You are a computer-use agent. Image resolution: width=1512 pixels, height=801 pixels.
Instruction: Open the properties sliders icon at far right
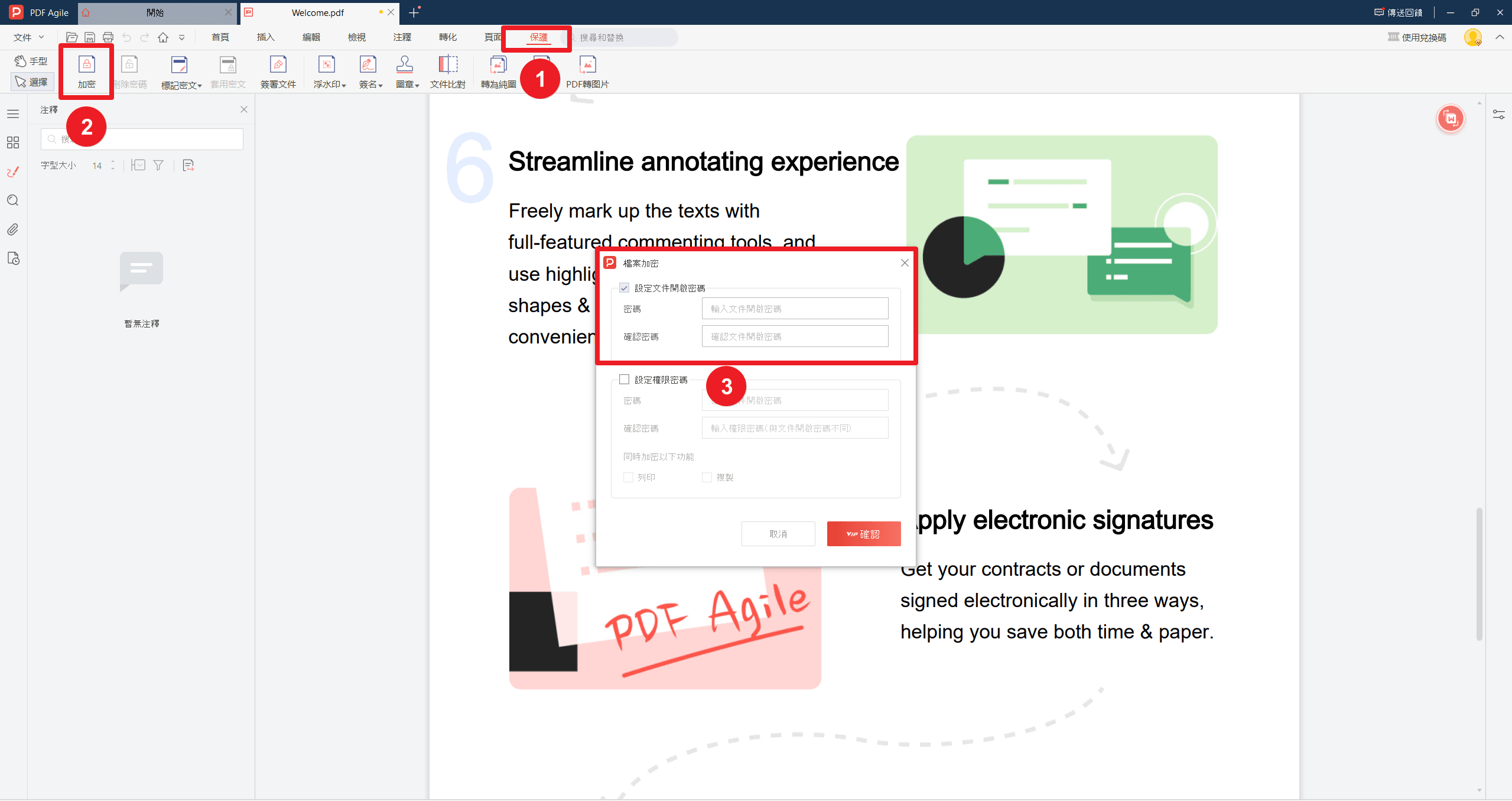1499,114
